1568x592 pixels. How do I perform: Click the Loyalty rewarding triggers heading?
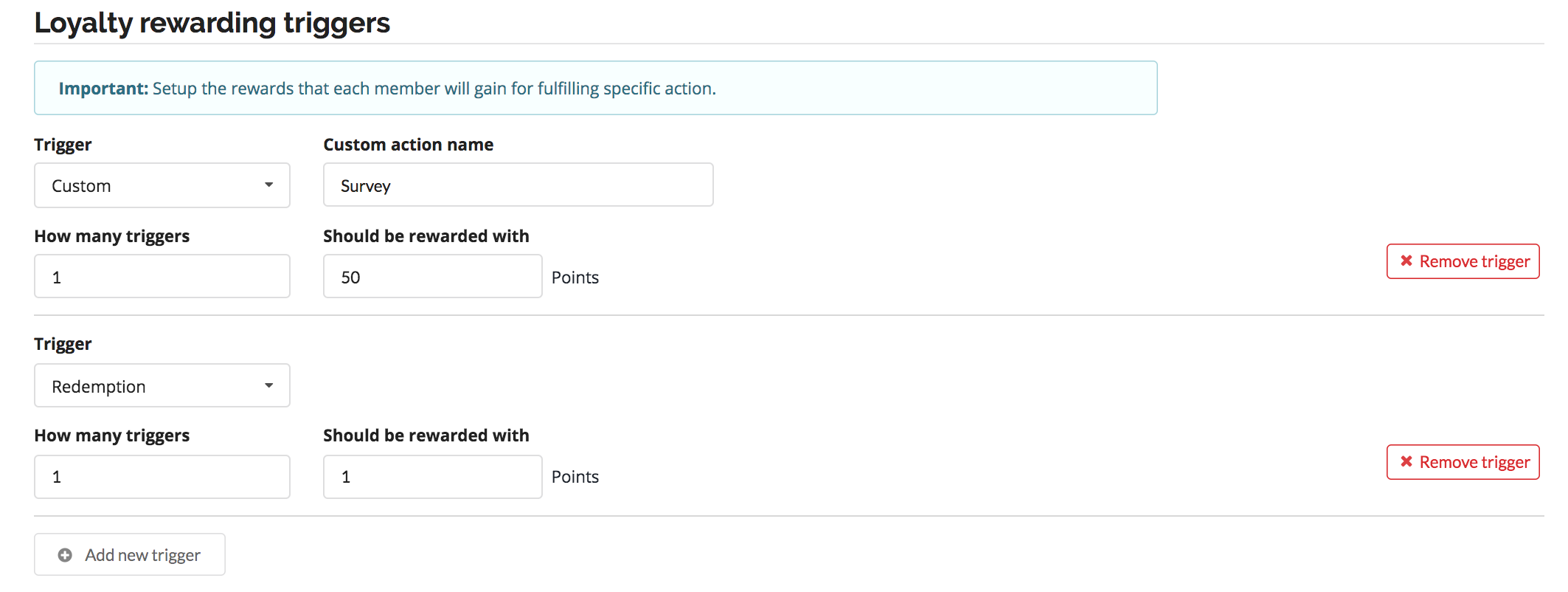(212, 23)
